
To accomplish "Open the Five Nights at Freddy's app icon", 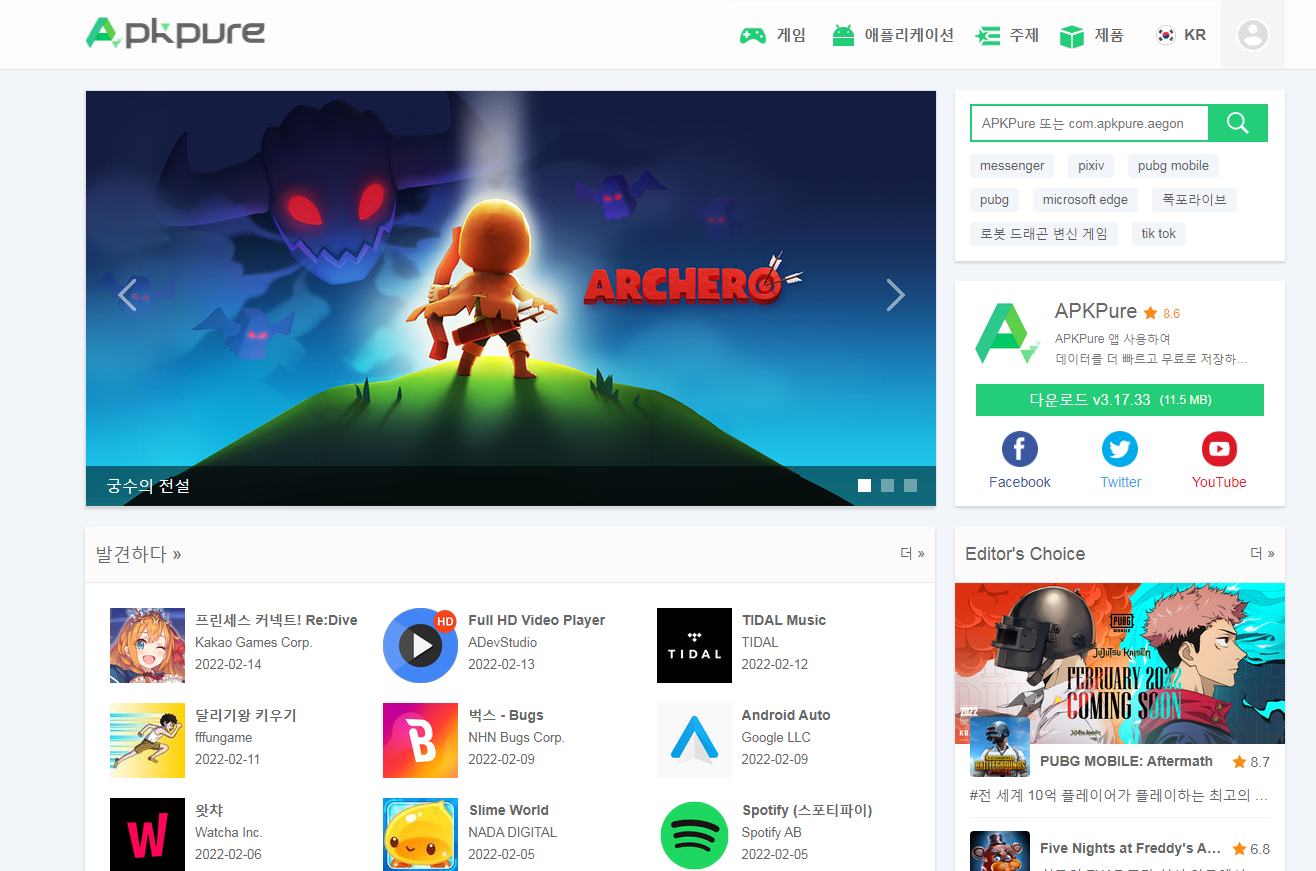I will [1000, 851].
